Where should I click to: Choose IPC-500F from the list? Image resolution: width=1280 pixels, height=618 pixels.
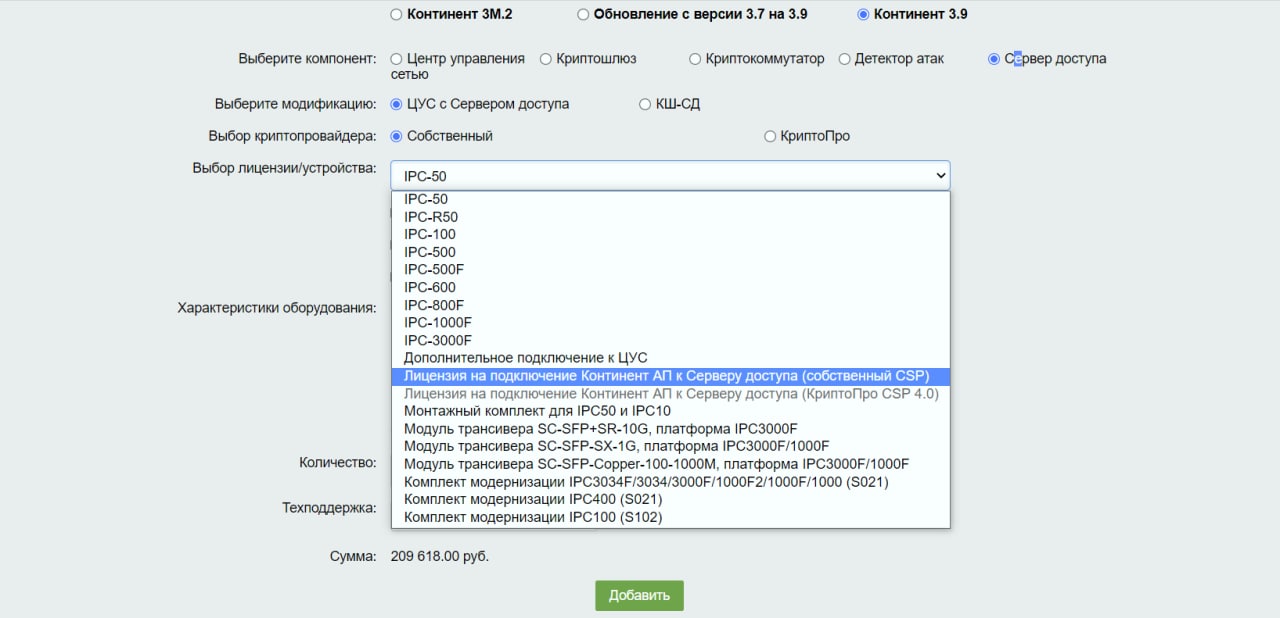click(x=670, y=269)
